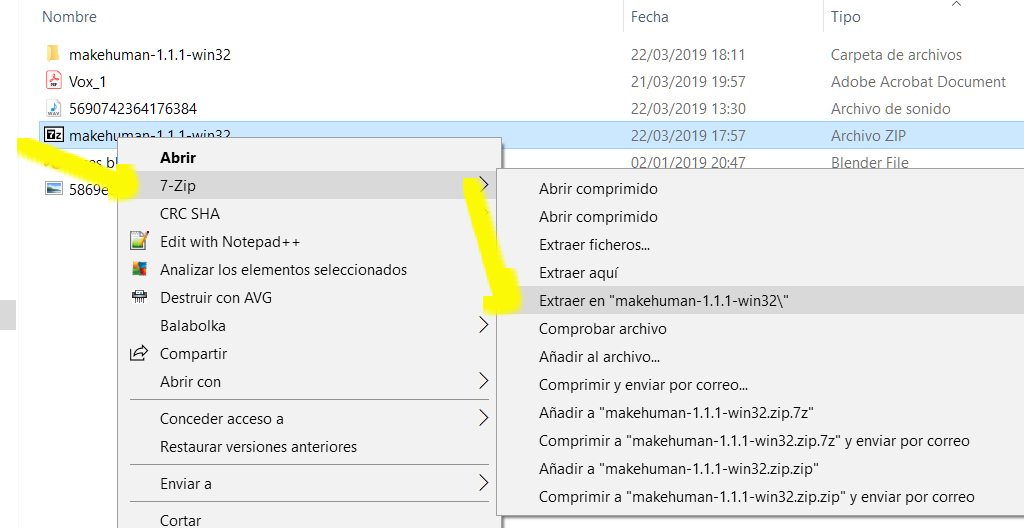The width and height of the screenshot is (1024, 528).
Task: Click the Compartir share icon
Action: point(140,353)
